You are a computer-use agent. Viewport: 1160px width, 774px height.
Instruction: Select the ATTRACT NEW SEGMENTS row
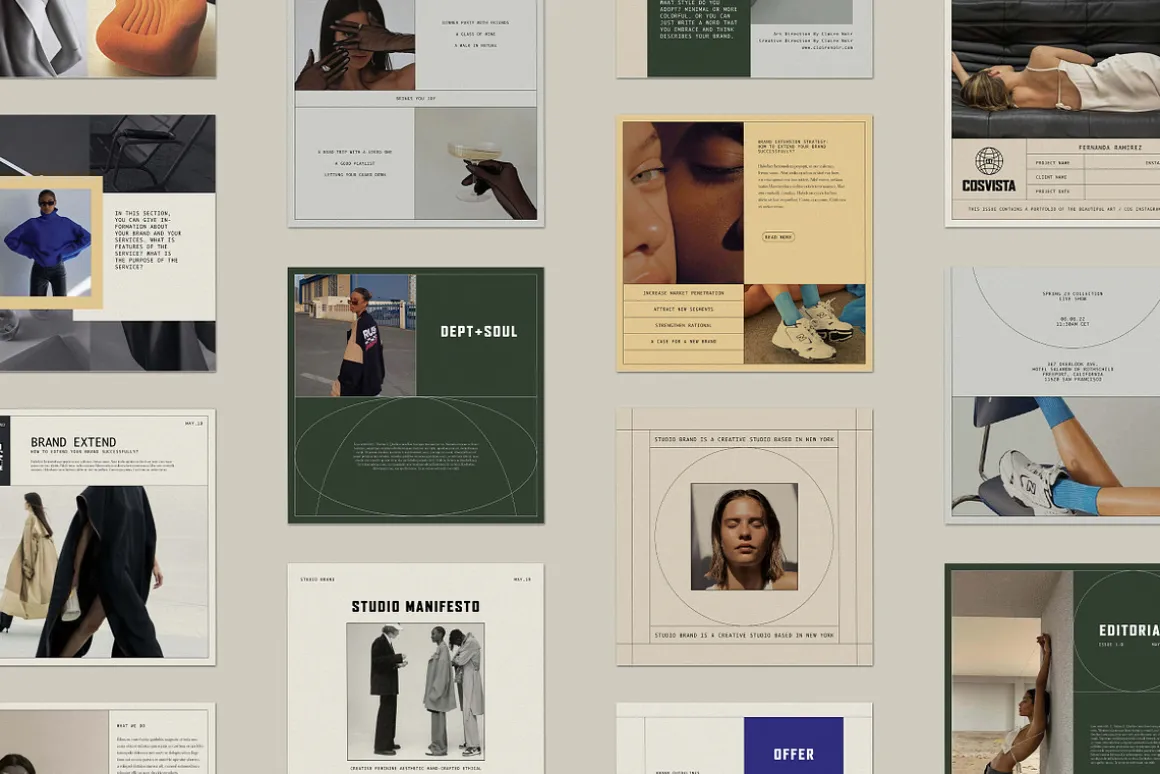[684, 309]
